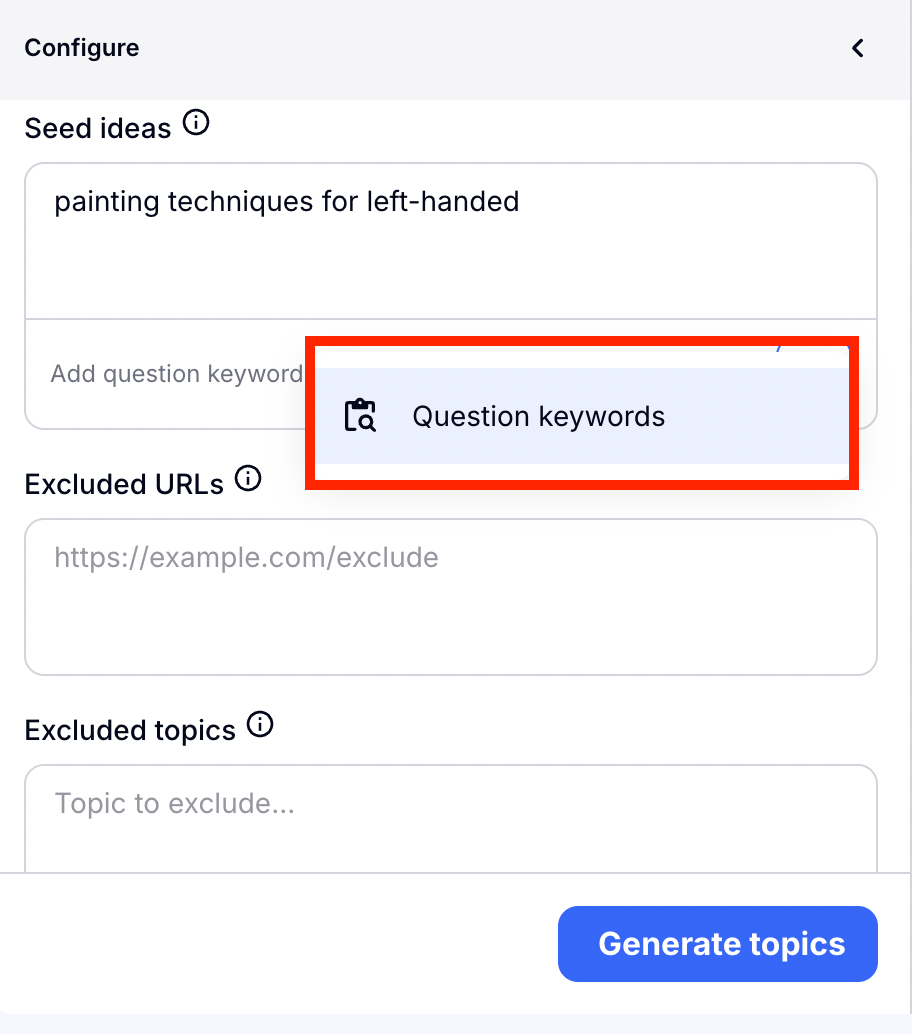This screenshot has width=912, height=1034.
Task: Show the Seed ideas info tooltip icon
Action: pyautogui.click(x=197, y=124)
